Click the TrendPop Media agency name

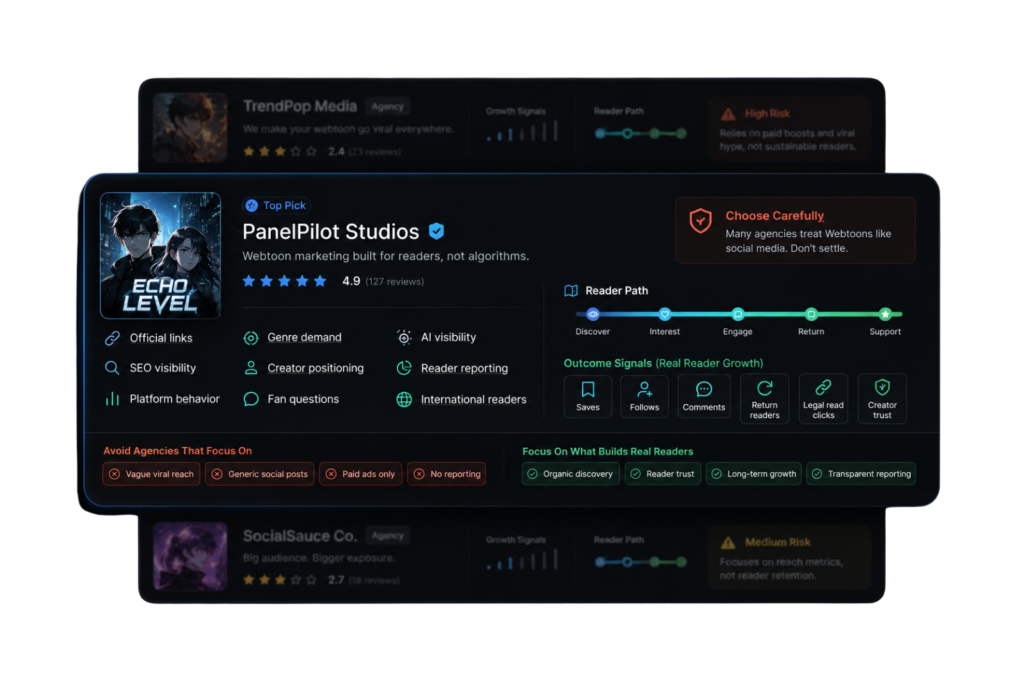300,106
